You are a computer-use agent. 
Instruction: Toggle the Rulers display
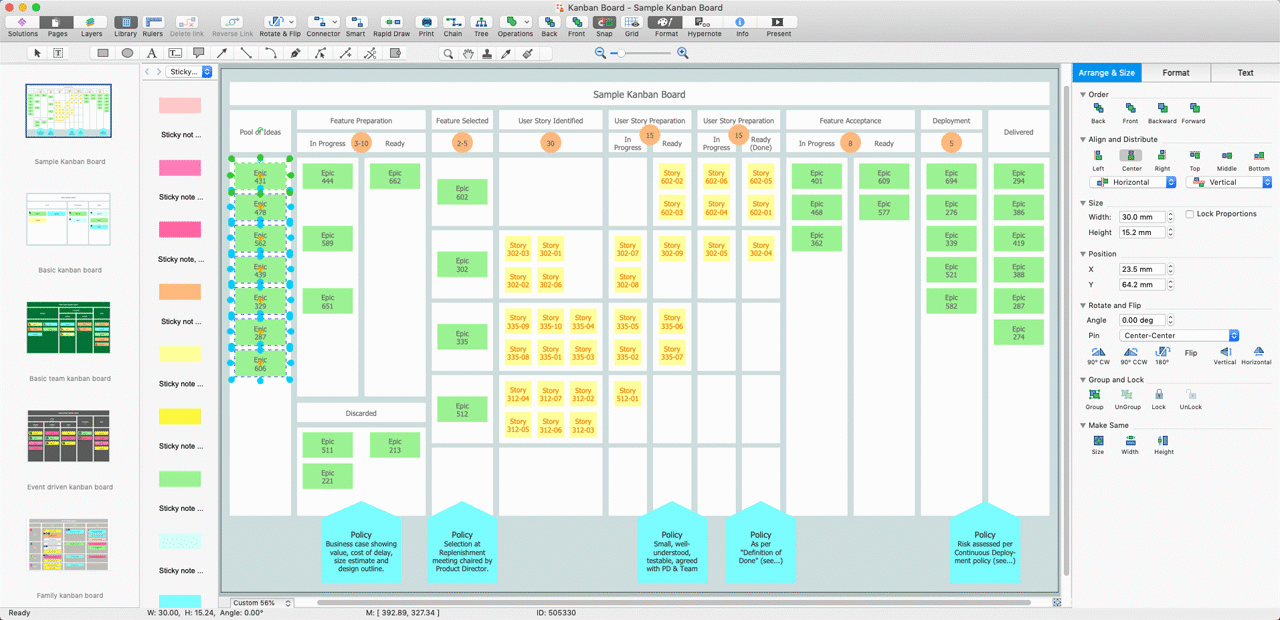152,21
